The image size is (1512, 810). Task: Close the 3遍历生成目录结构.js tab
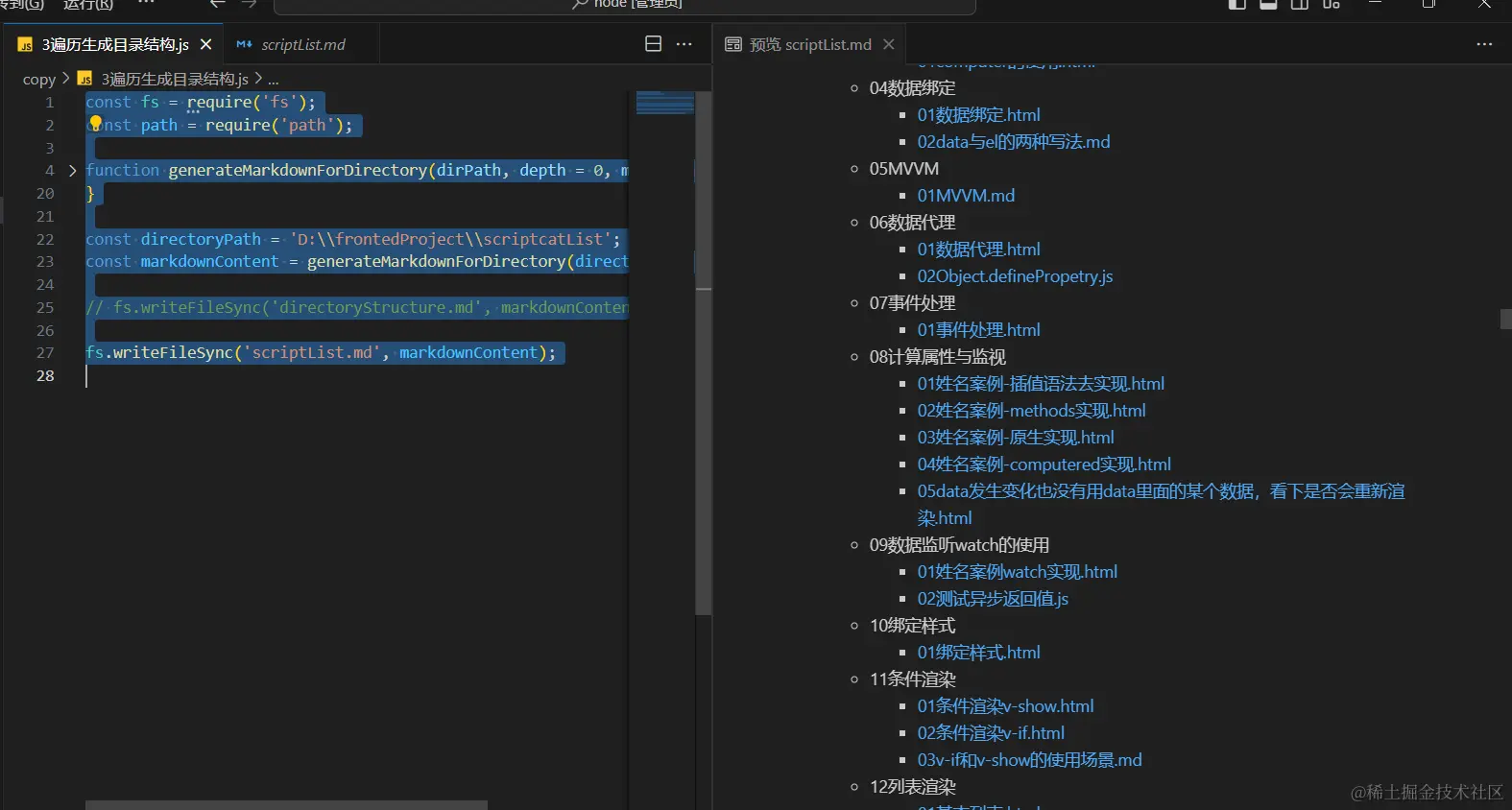pos(205,44)
